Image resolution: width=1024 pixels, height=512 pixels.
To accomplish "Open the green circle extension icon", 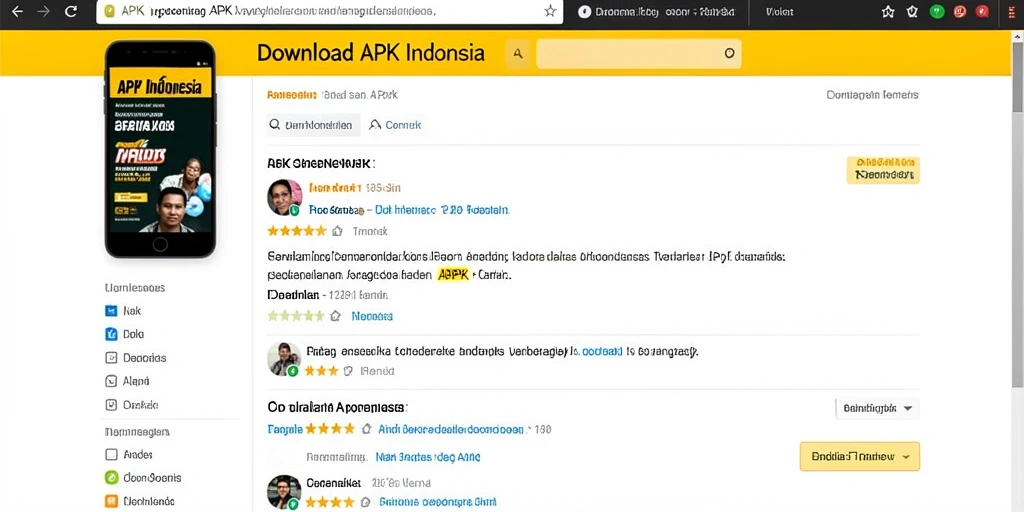I will [x=937, y=12].
